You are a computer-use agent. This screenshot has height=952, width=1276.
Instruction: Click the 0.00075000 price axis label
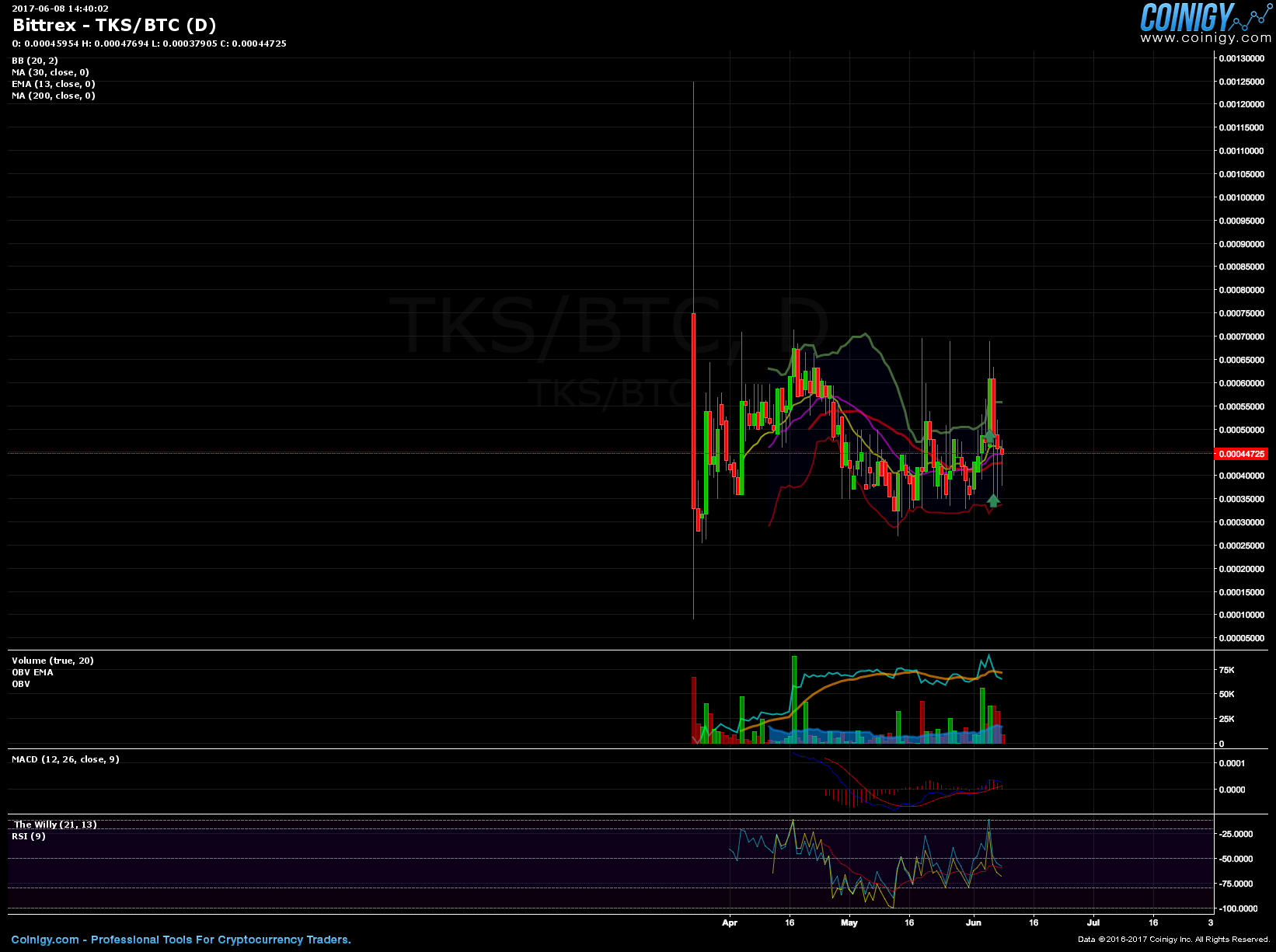click(1241, 313)
